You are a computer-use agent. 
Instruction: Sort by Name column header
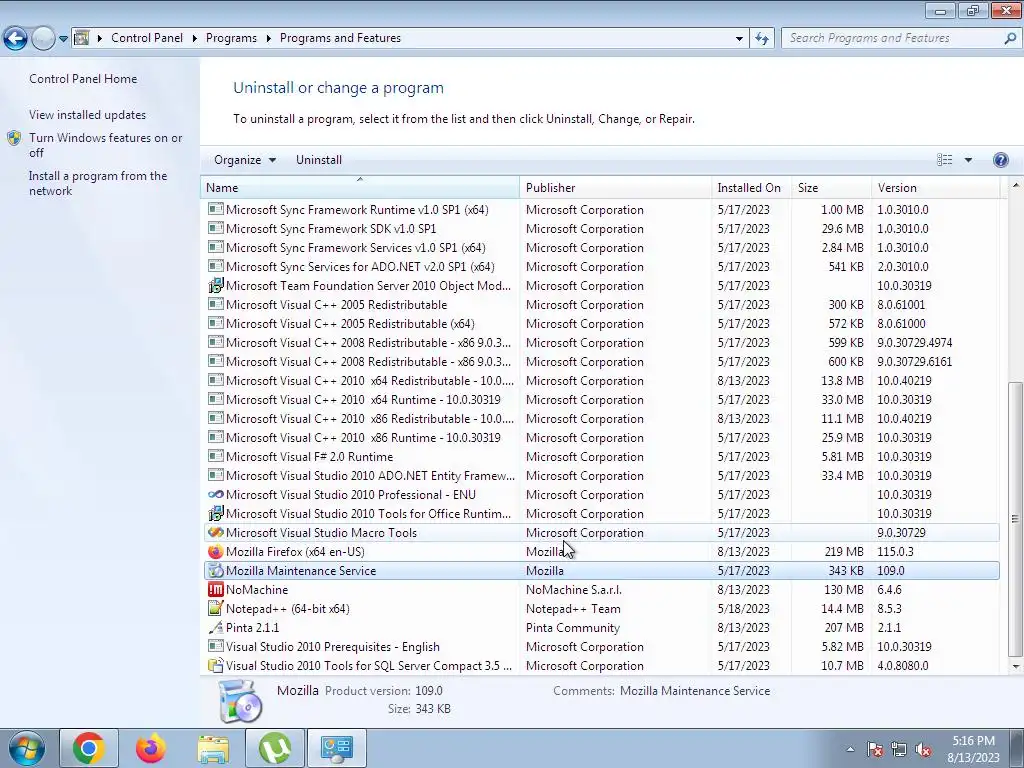[x=360, y=187]
